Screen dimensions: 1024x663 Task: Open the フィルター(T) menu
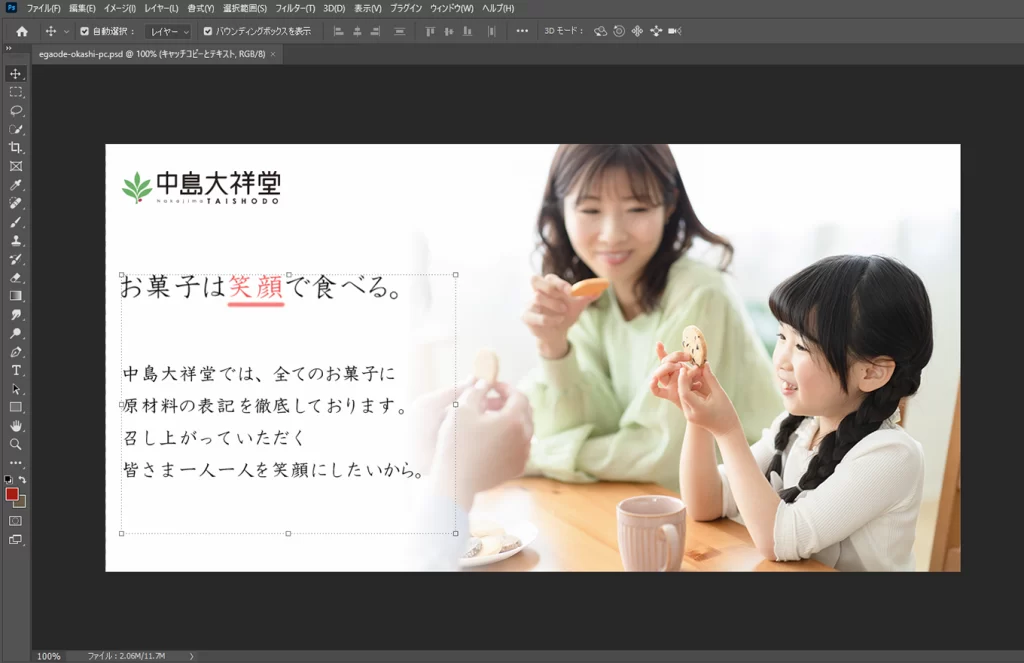coord(295,8)
